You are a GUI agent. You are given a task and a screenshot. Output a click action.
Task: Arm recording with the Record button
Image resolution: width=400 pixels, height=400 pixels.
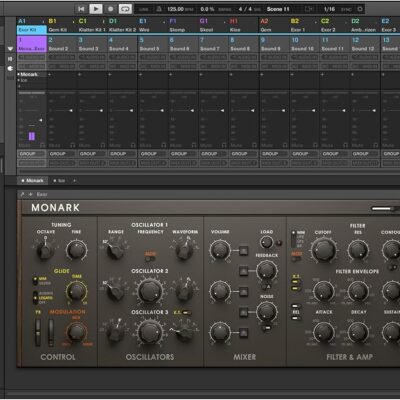[111, 9]
